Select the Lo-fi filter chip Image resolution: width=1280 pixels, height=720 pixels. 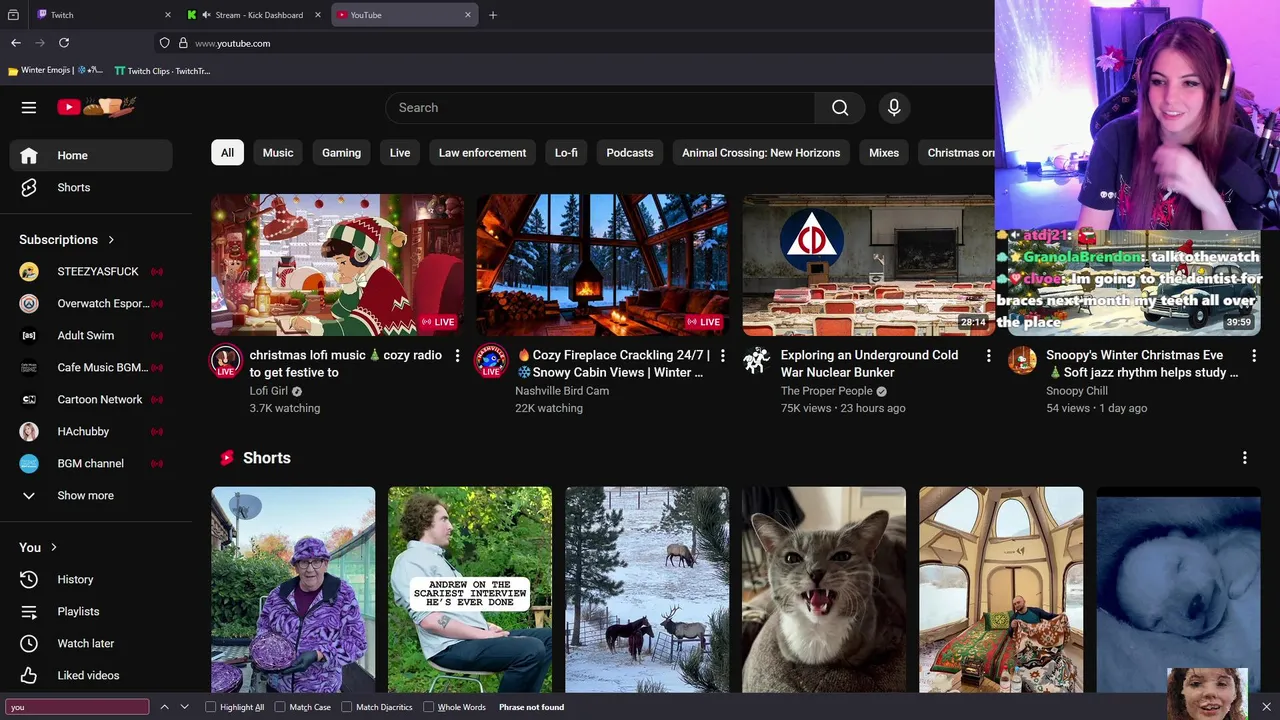[x=566, y=153]
